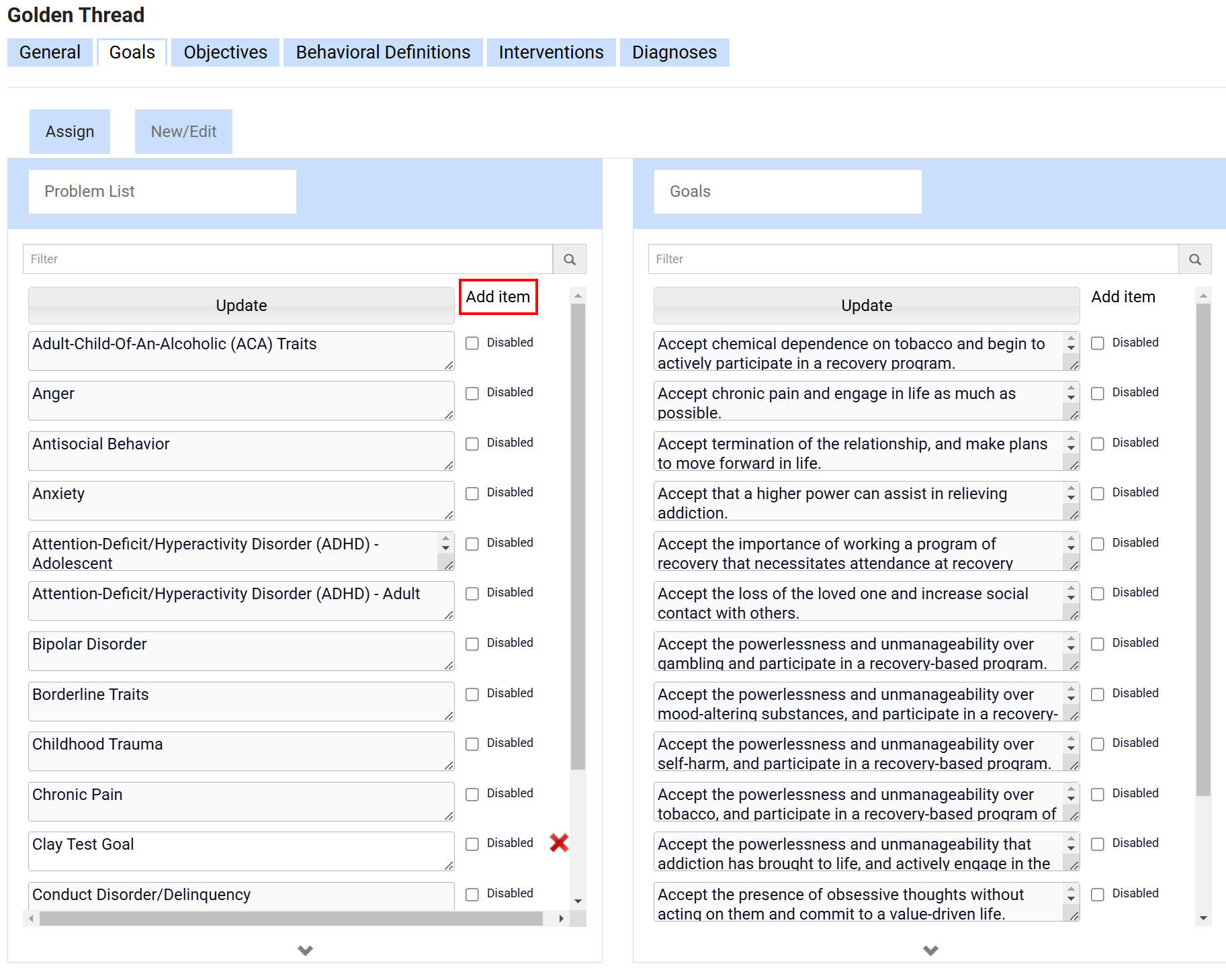Click the Goals filter search icon
Viewport: 1226px width, 980px height.
[1194, 259]
